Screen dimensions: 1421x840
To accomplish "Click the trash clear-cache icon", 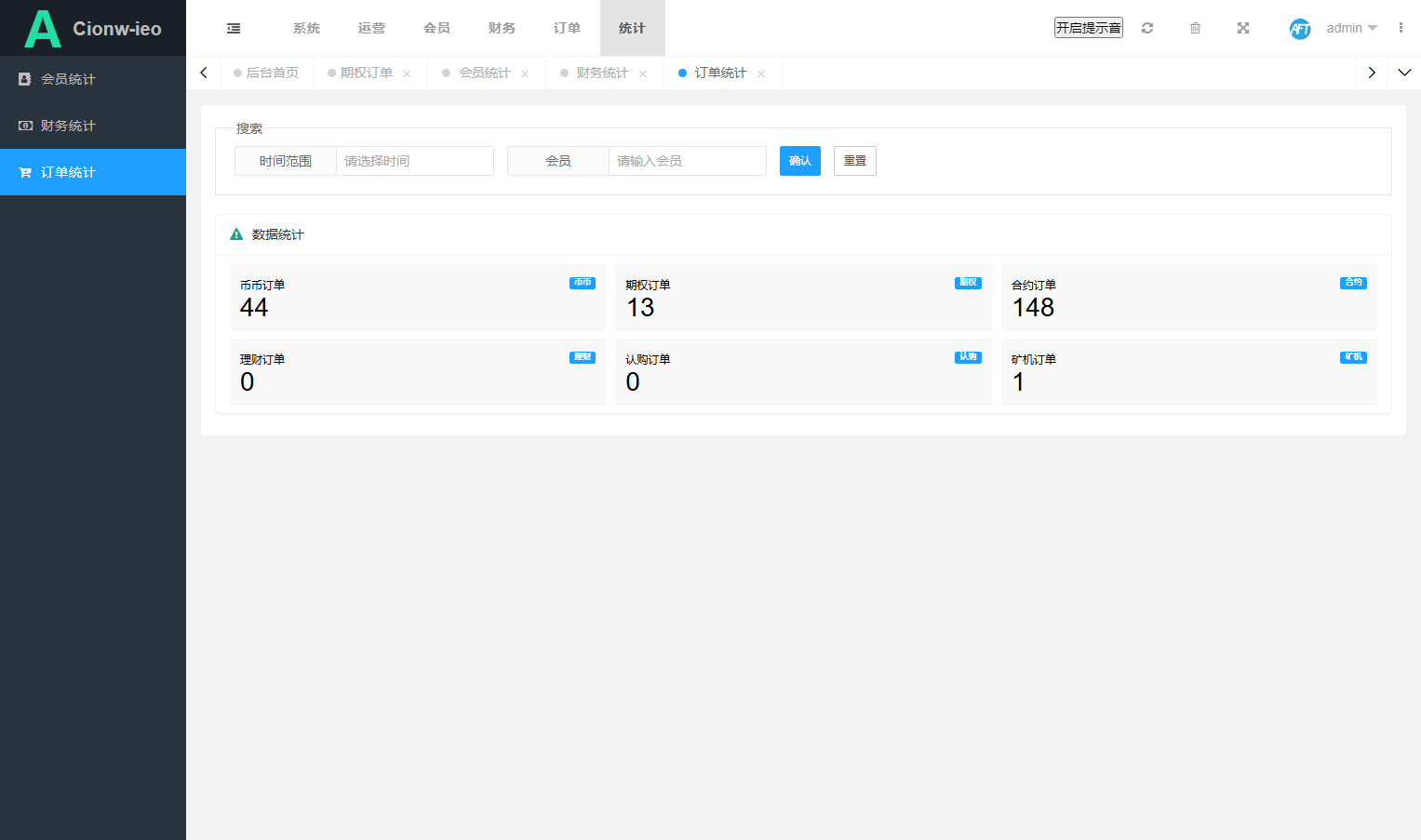I will [1195, 28].
